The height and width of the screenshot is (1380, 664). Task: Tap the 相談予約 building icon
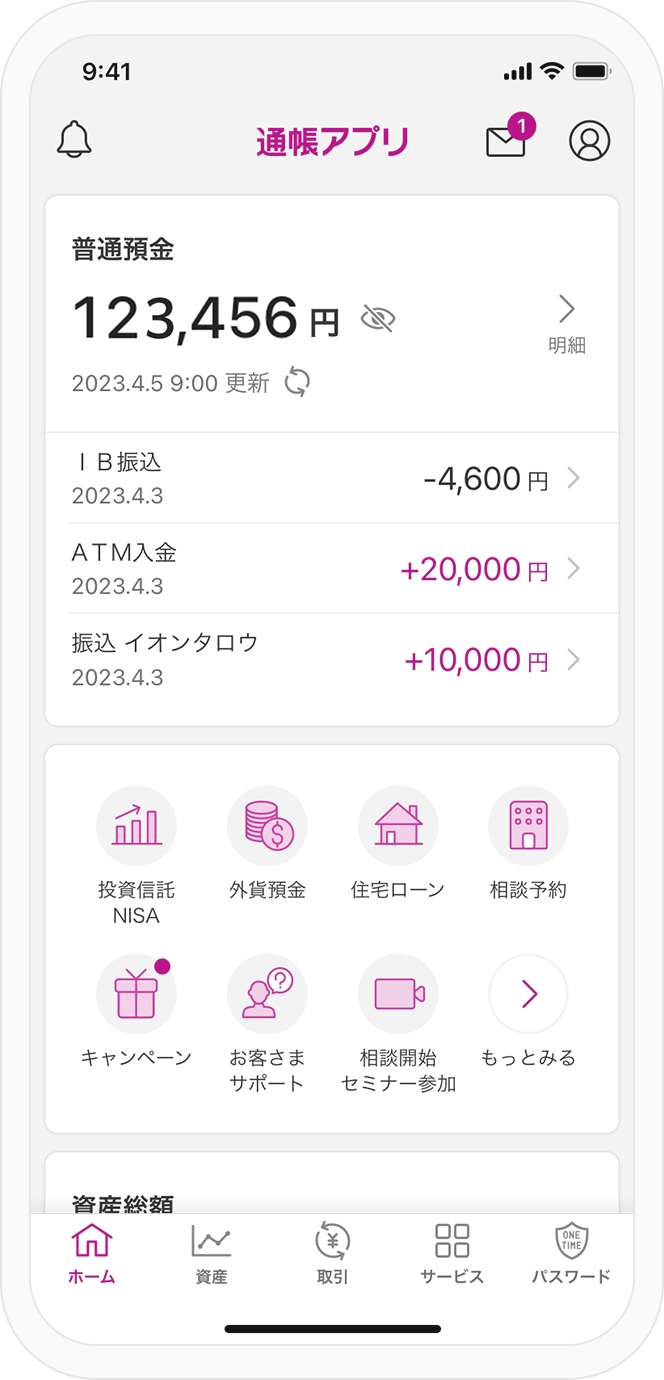[528, 826]
